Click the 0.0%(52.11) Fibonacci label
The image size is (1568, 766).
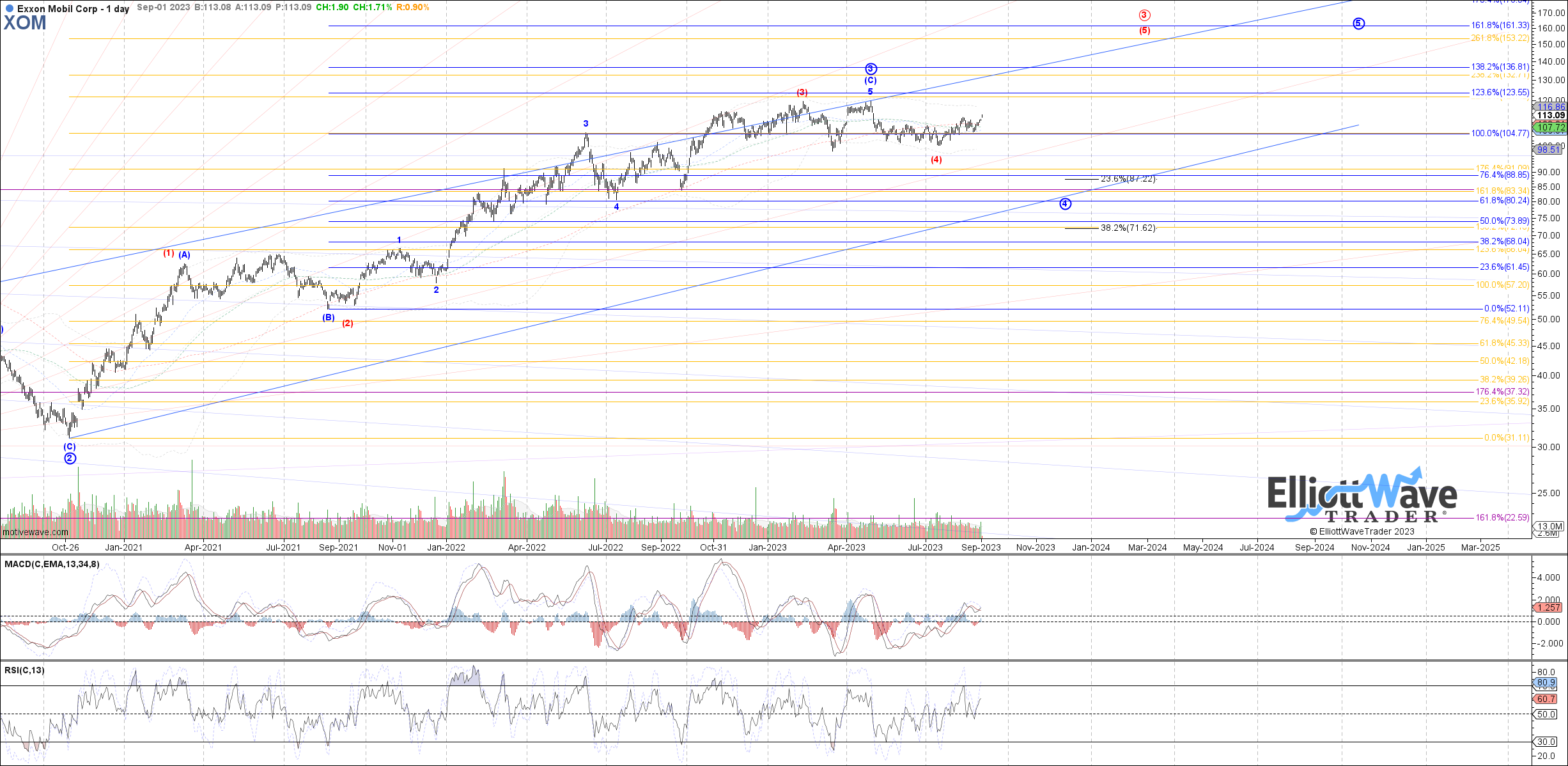(x=1507, y=309)
